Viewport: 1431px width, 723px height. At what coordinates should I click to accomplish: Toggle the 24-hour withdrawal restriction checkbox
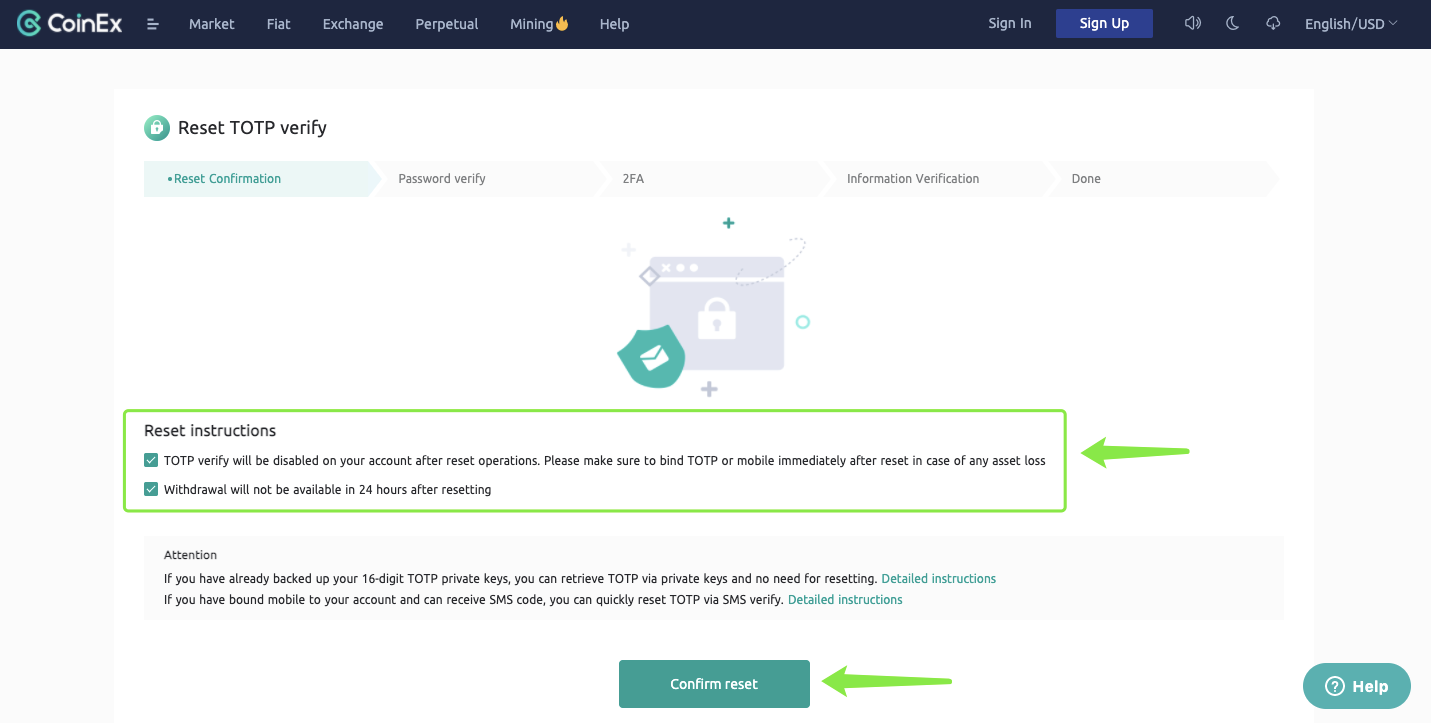point(151,490)
